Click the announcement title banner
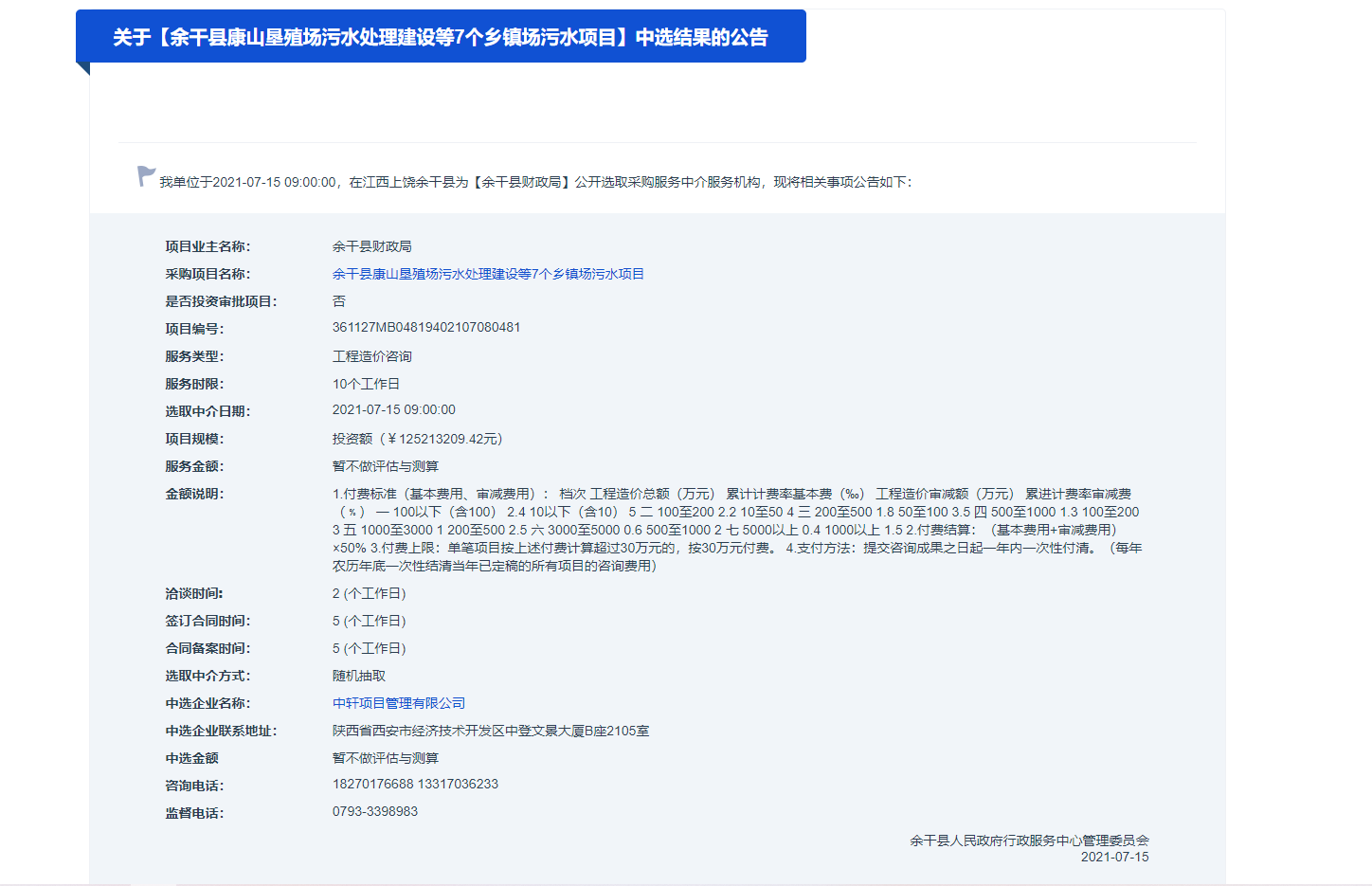 click(441, 37)
